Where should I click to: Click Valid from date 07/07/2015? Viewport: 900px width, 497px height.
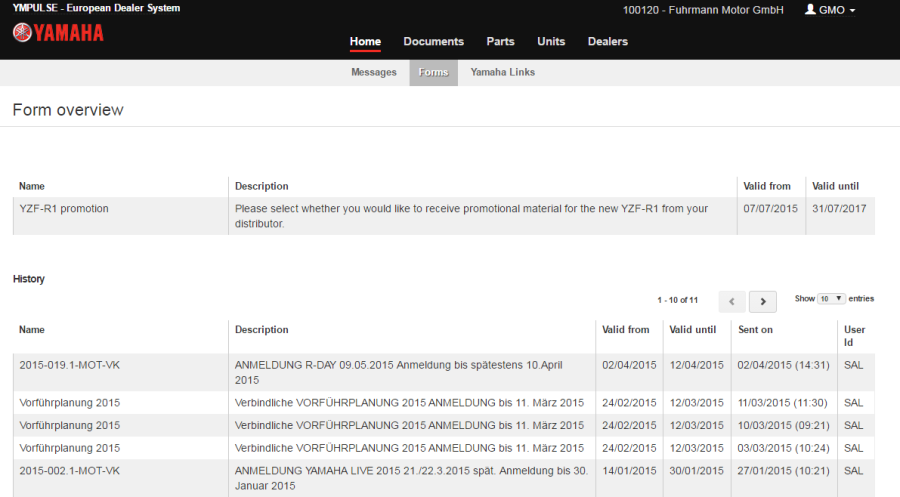pos(770,208)
